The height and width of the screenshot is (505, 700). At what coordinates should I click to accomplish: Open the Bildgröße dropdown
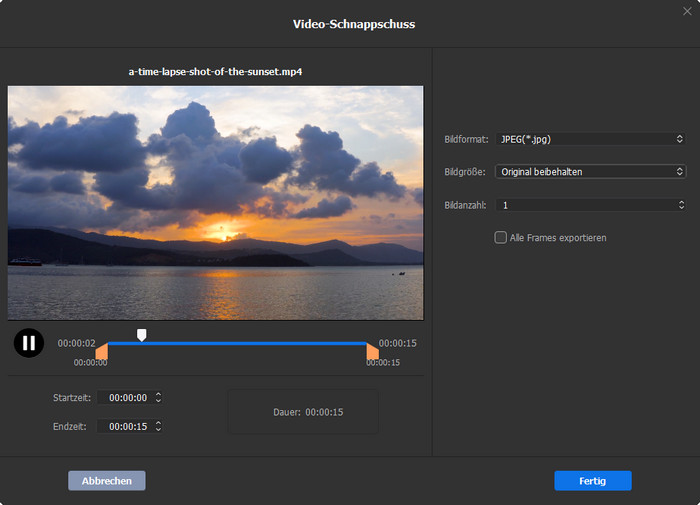click(590, 171)
